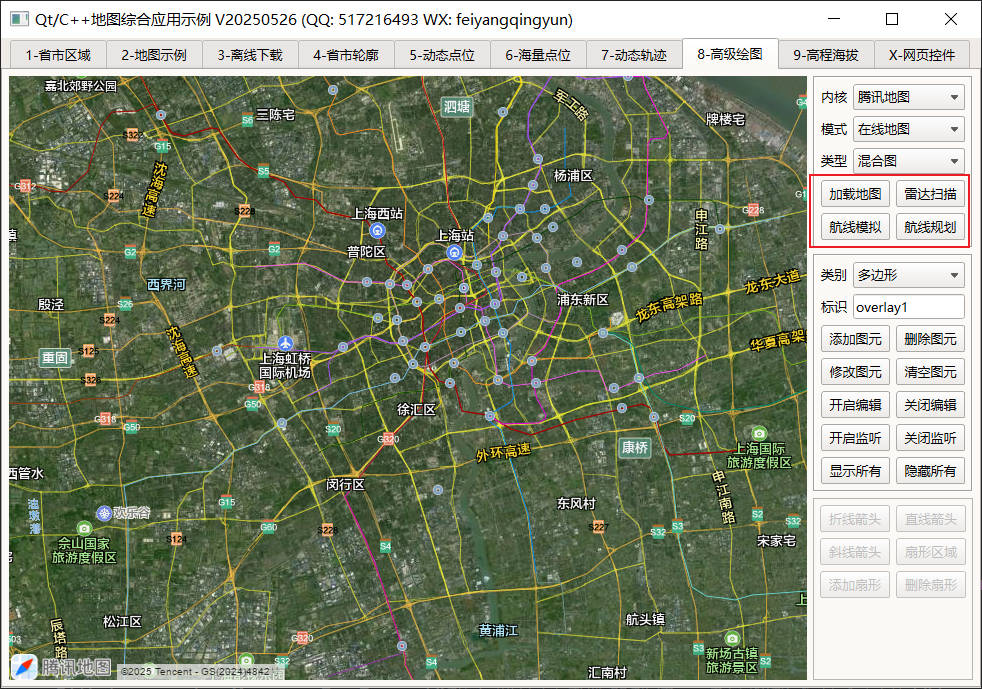Viewport: 982px width, 689px height.
Task: Click the 加载地图 button
Action: pyautogui.click(x=855, y=194)
